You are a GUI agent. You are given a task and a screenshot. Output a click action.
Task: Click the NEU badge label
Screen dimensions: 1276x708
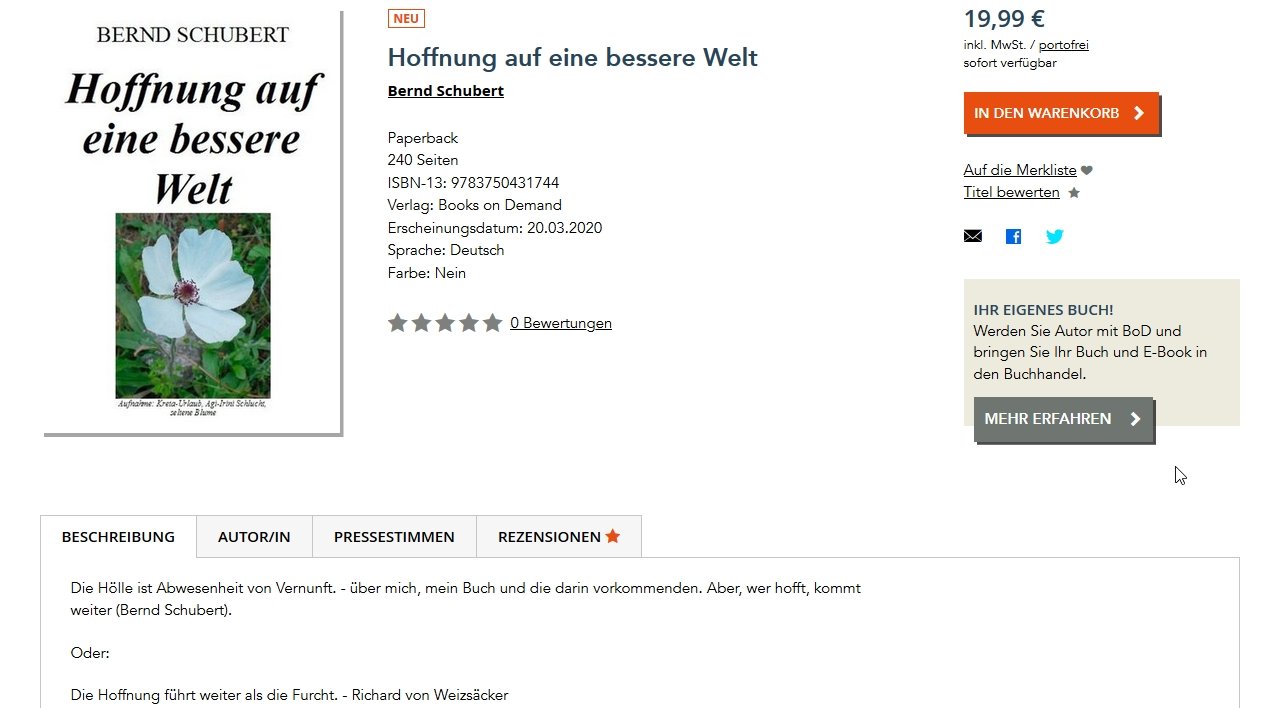click(x=406, y=19)
